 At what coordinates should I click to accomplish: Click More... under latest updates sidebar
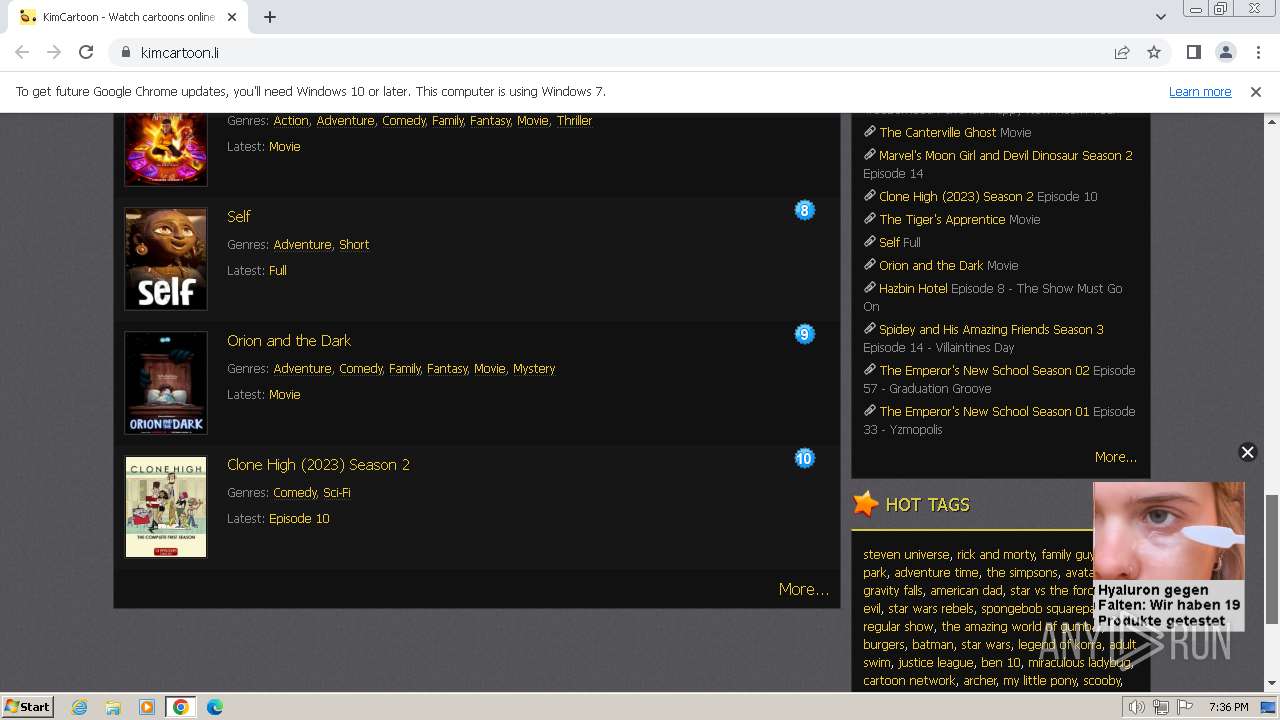[x=1116, y=456]
